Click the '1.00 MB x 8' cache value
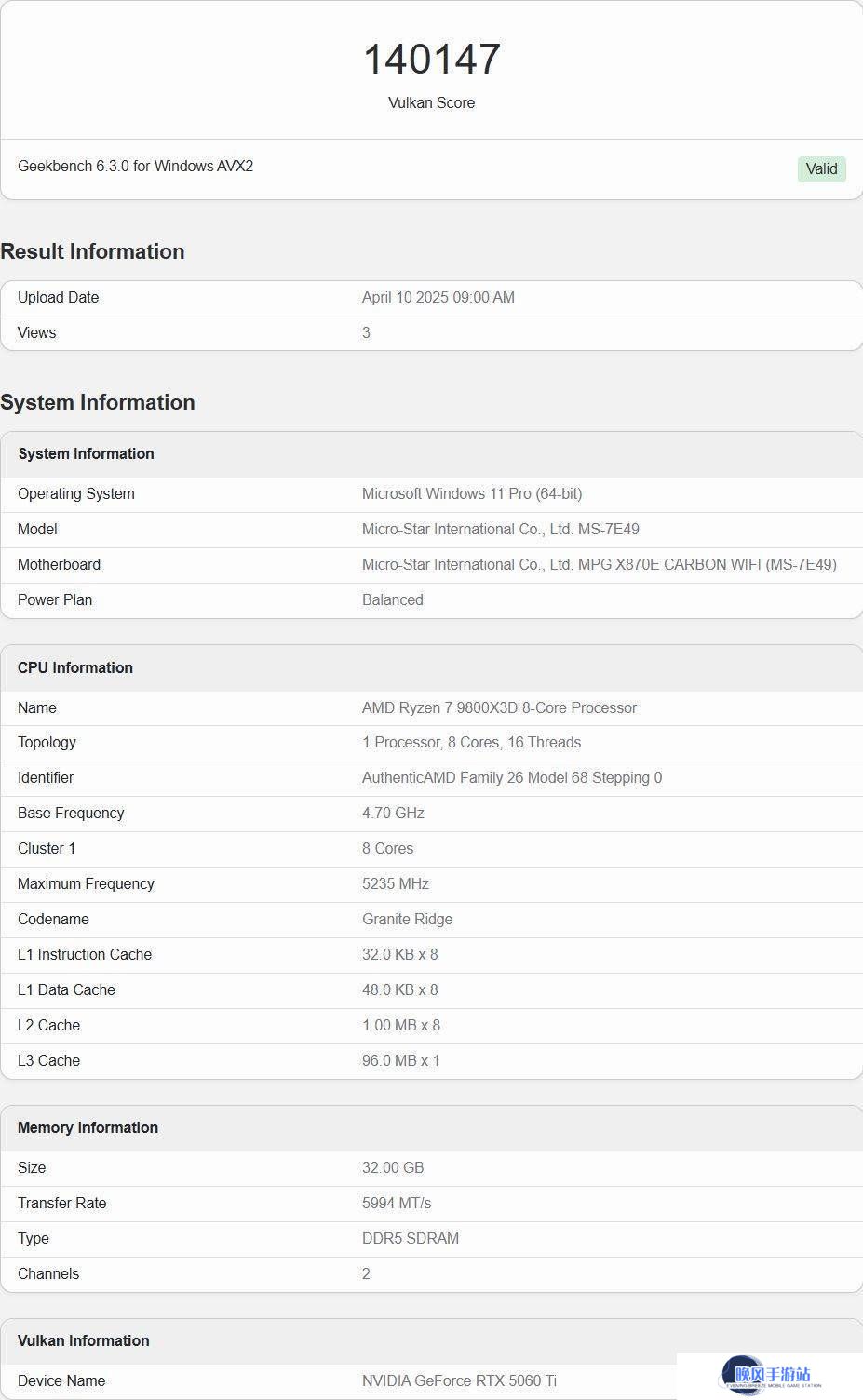863x1400 pixels. click(x=401, y=1026)
